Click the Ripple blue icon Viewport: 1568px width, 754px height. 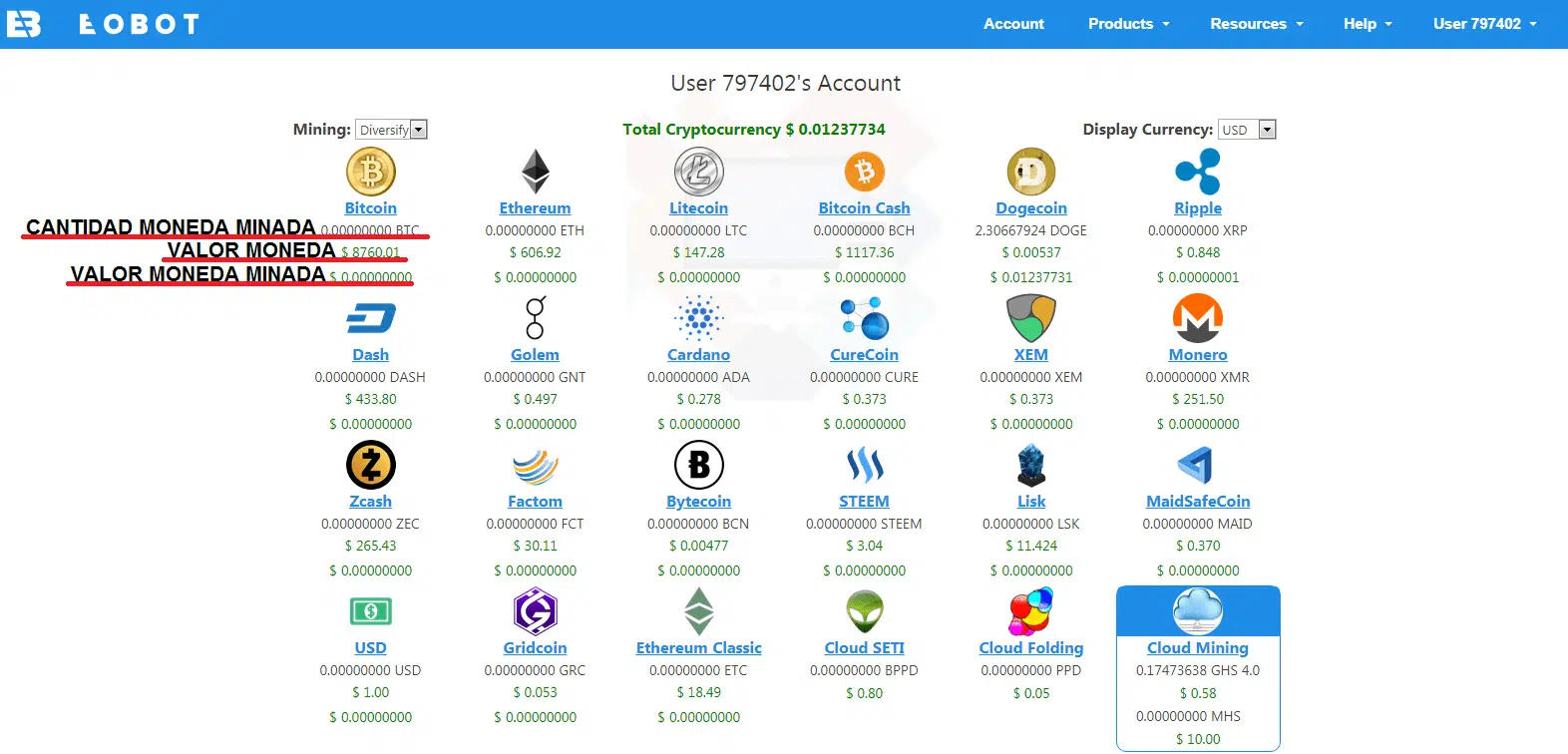(1198, 172)
